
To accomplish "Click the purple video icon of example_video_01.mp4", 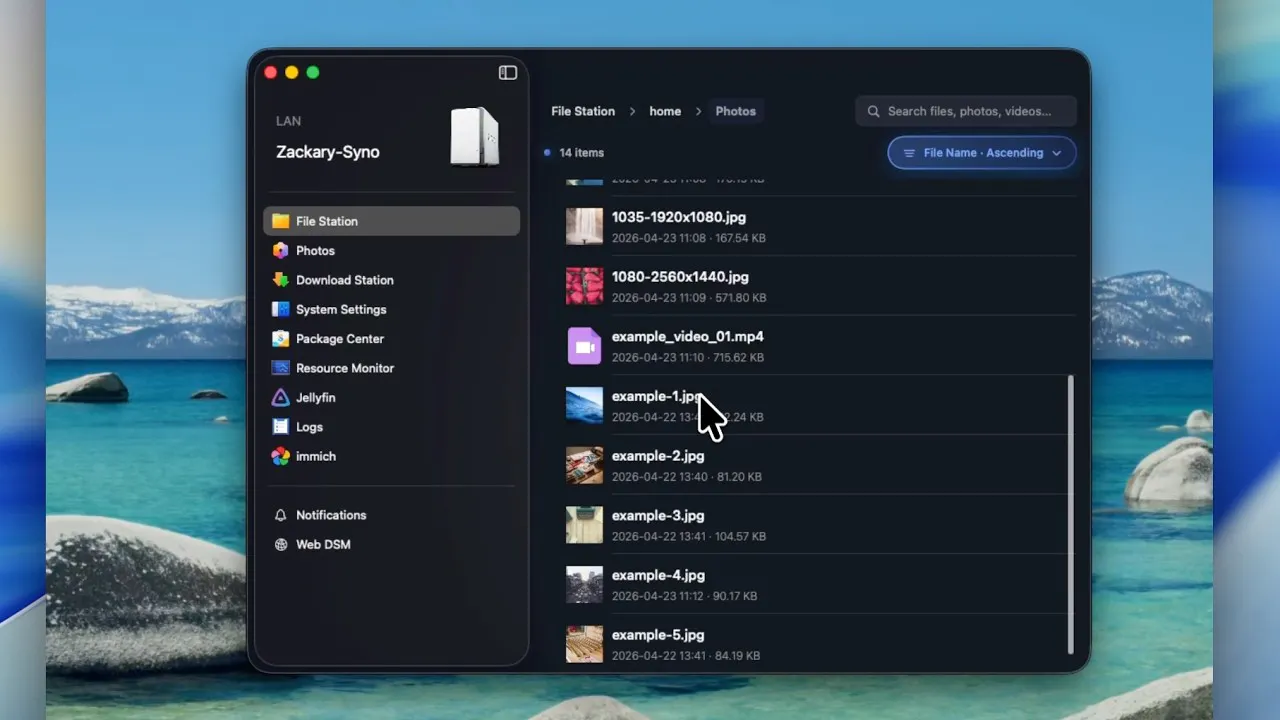I will 585,346.
